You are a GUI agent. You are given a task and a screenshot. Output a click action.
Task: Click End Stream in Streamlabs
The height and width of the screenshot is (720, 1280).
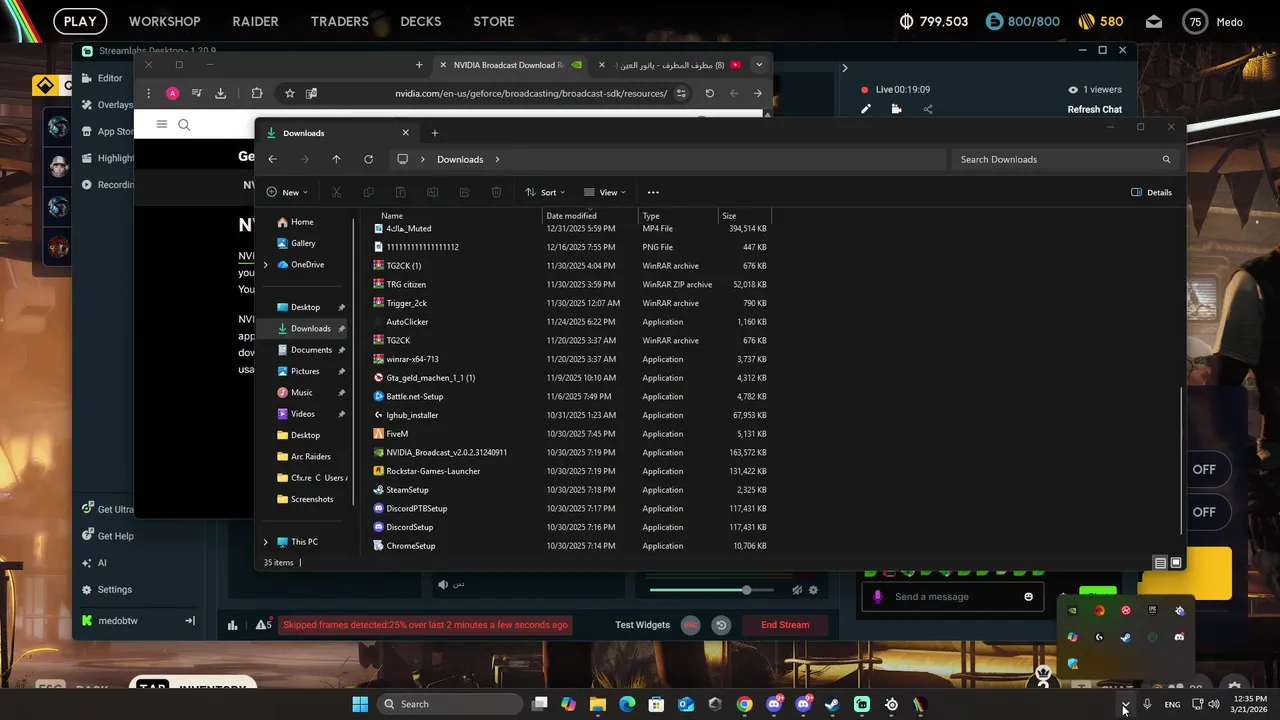pos(785,625)
